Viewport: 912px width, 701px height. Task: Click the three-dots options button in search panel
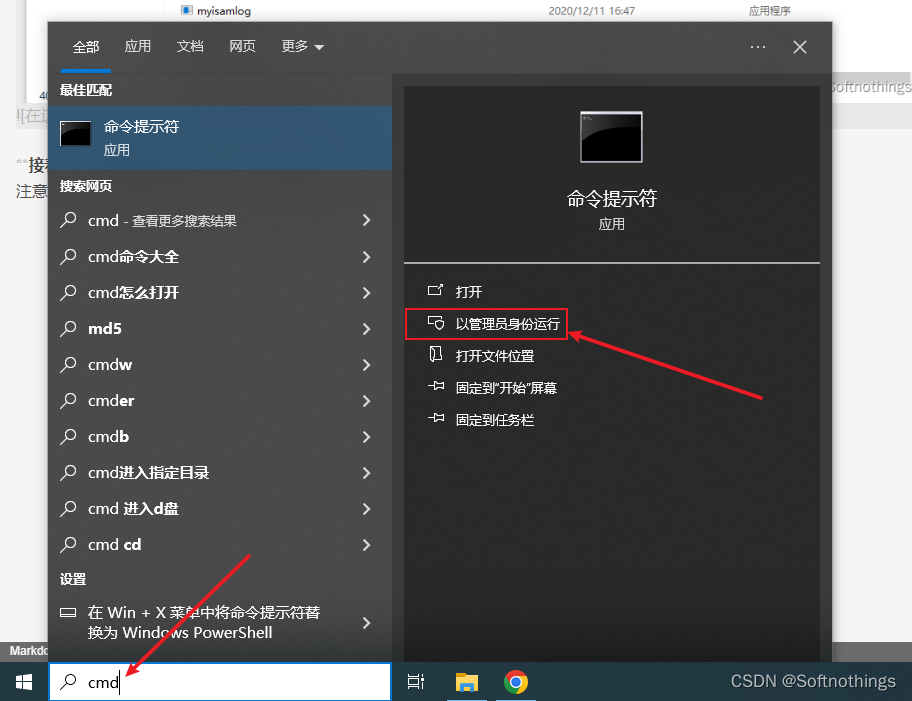click(758, 47)
